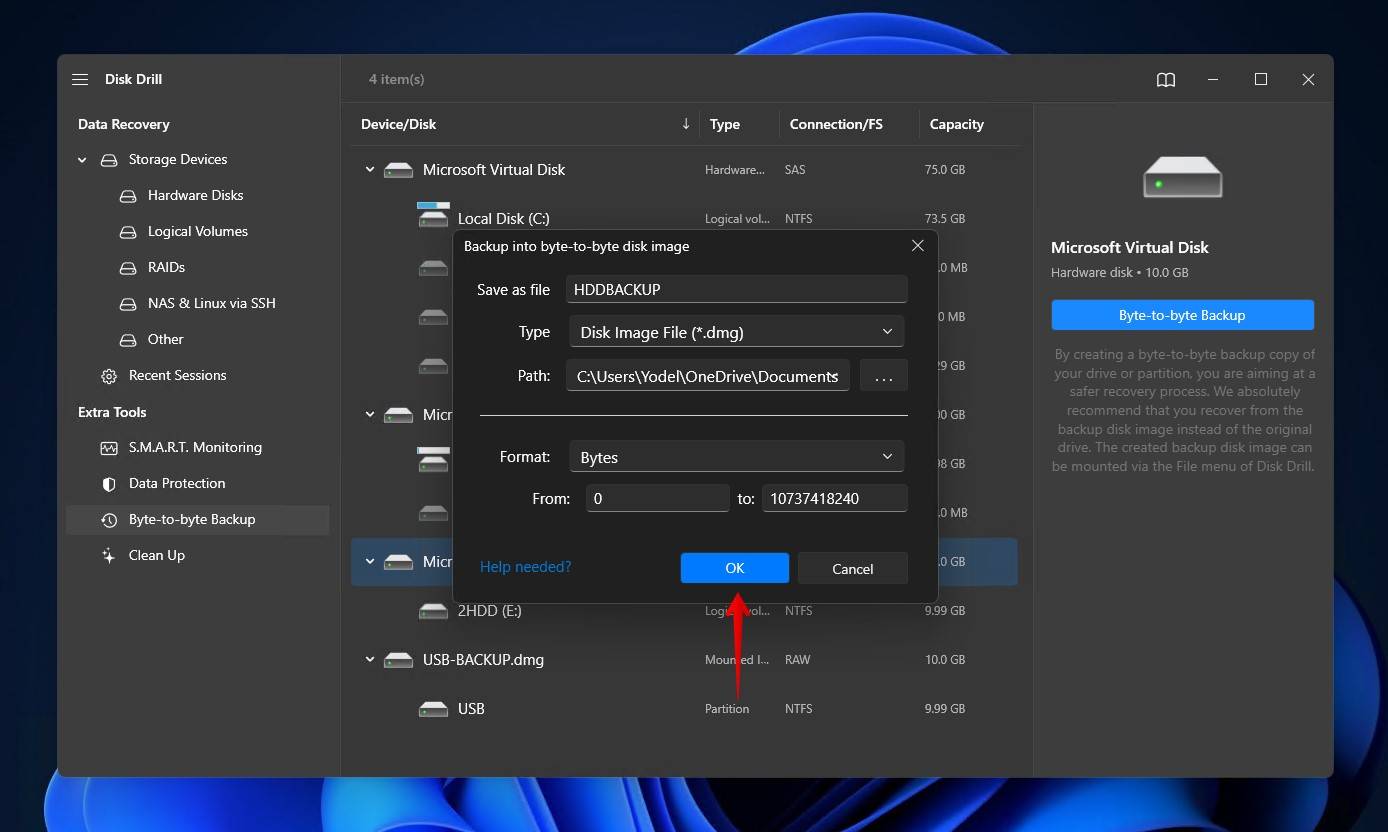The image size is (1388, 832).
Task: Click the Save as file name field
Action: (x=736, y=289)
